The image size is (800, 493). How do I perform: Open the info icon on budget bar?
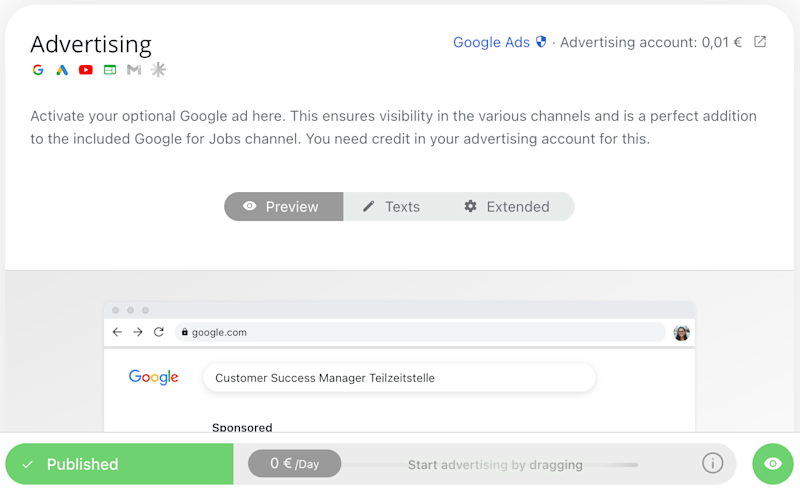[x=712, y=463]
